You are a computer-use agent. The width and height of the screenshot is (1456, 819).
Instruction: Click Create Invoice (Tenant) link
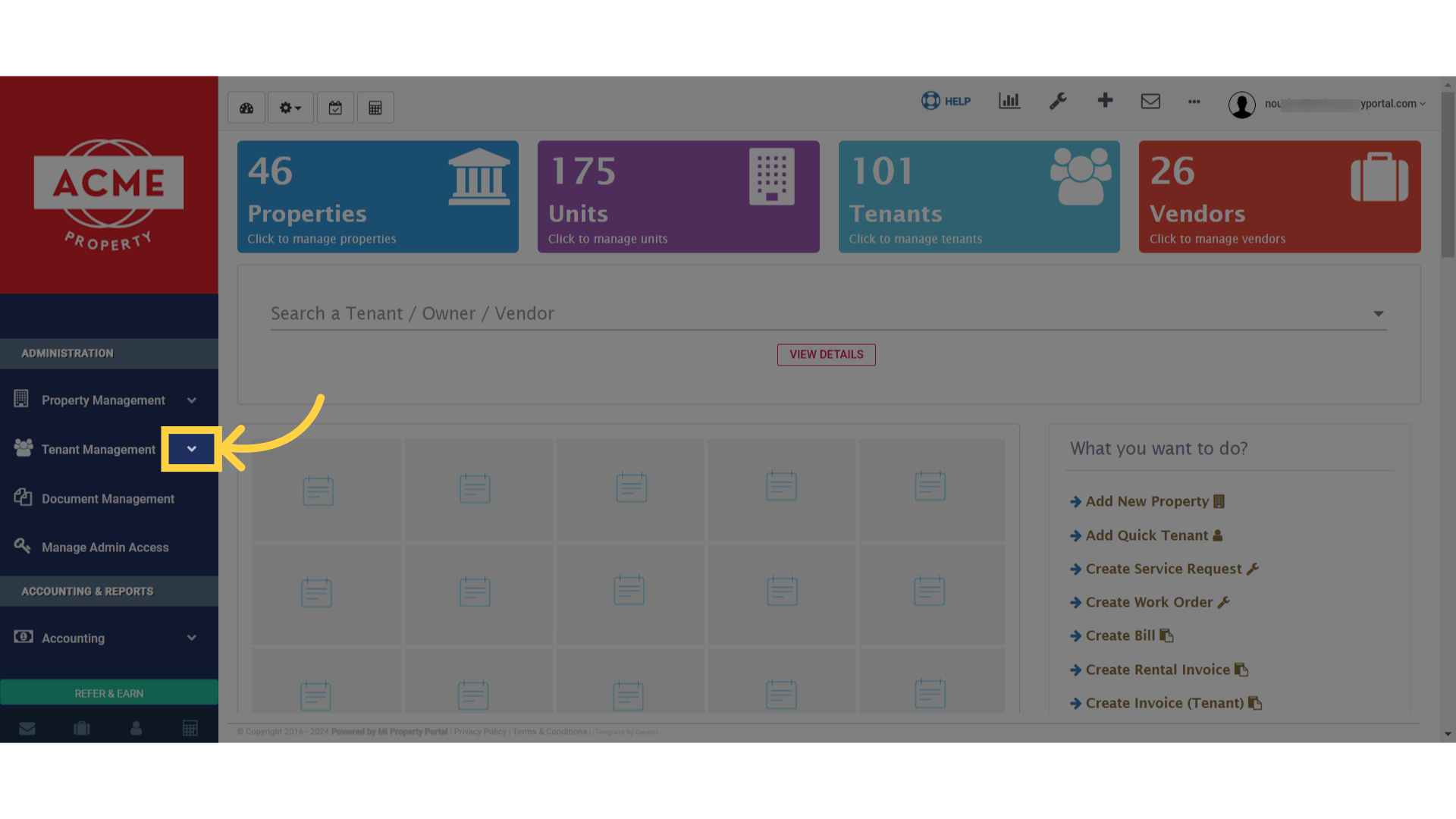click(1166, 703)
